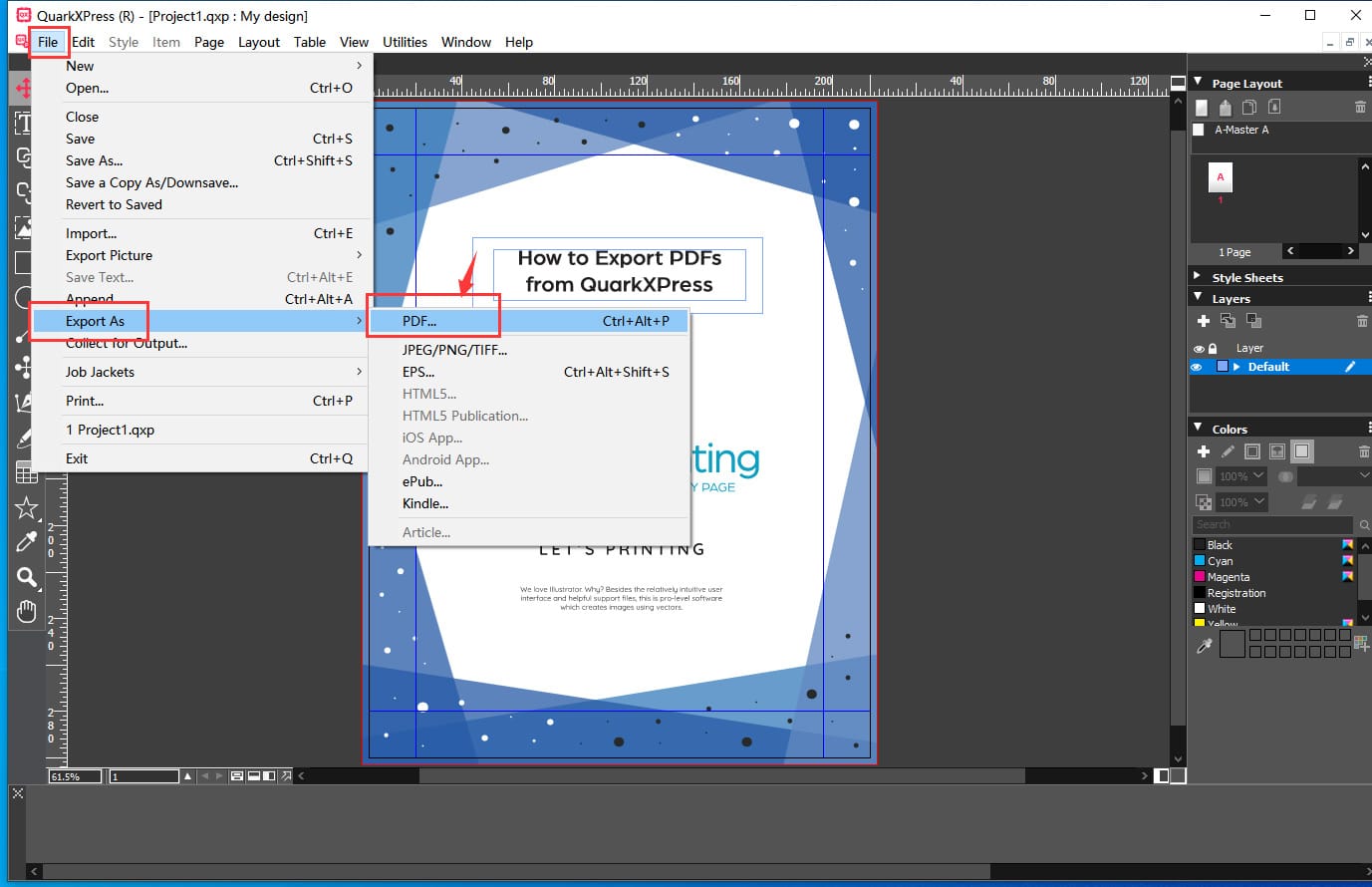1372x887 pixels.
Task: Toggle split view horizontal button in status bar
Action: pos(254,775)
